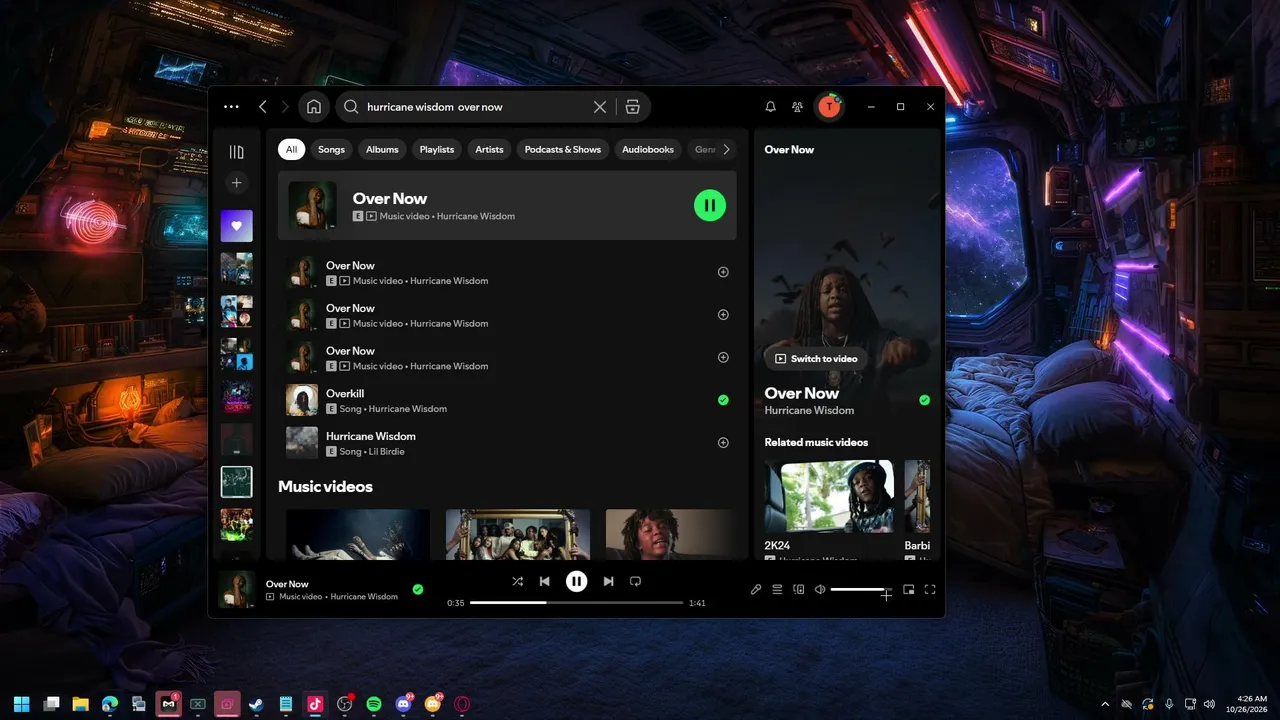This screenshot has width=1280, height=720.
Task: Click the Switch to video button
Action: coord(815,359)
